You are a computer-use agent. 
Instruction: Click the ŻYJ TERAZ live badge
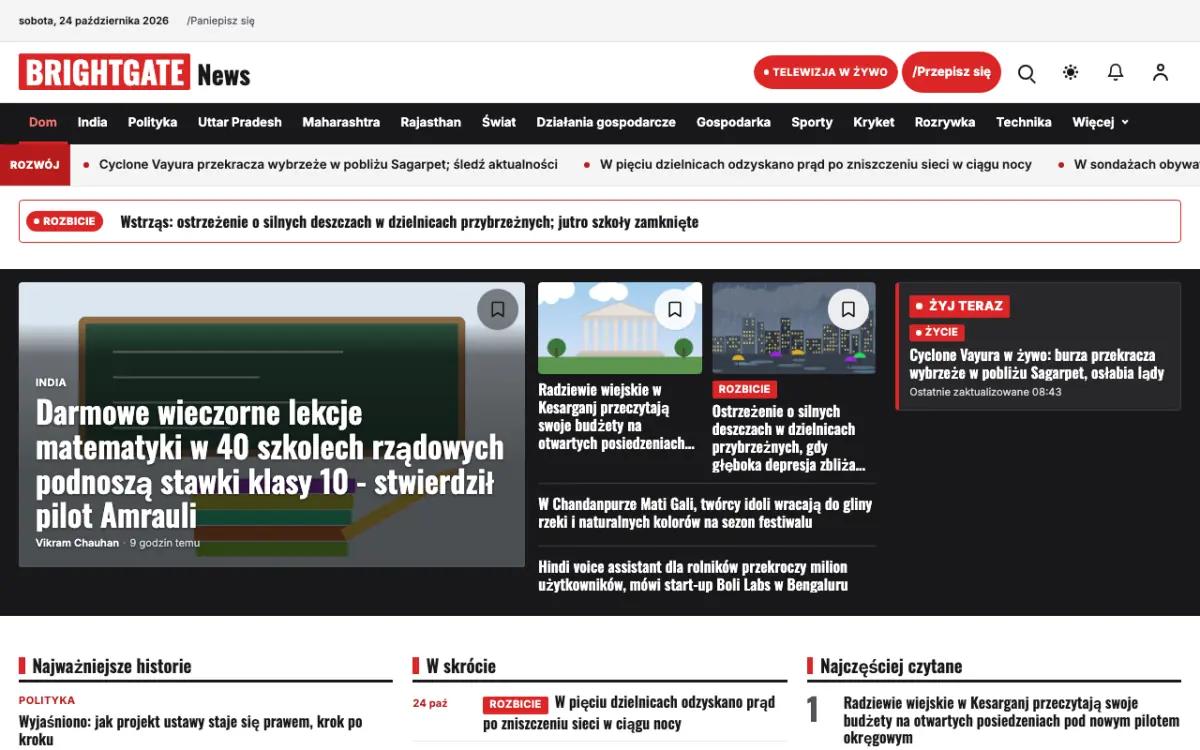point(959,306)
